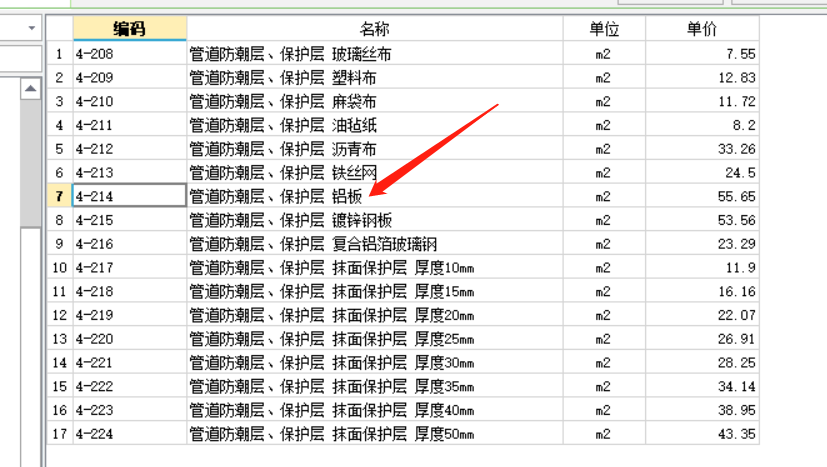The image size is (827, 467).
Task: Click price cell 38.95
Action: [703, 410]
